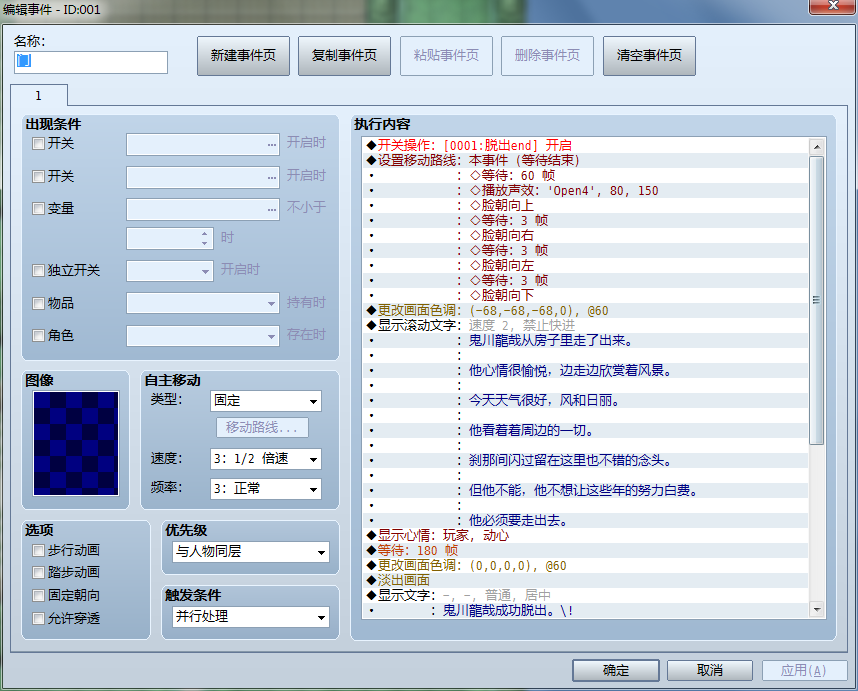The width and height of the screenshot is (858, 691).
Task: Cancel the dialog with 取消
Action: pyautogui.click(x=710, y=670)
